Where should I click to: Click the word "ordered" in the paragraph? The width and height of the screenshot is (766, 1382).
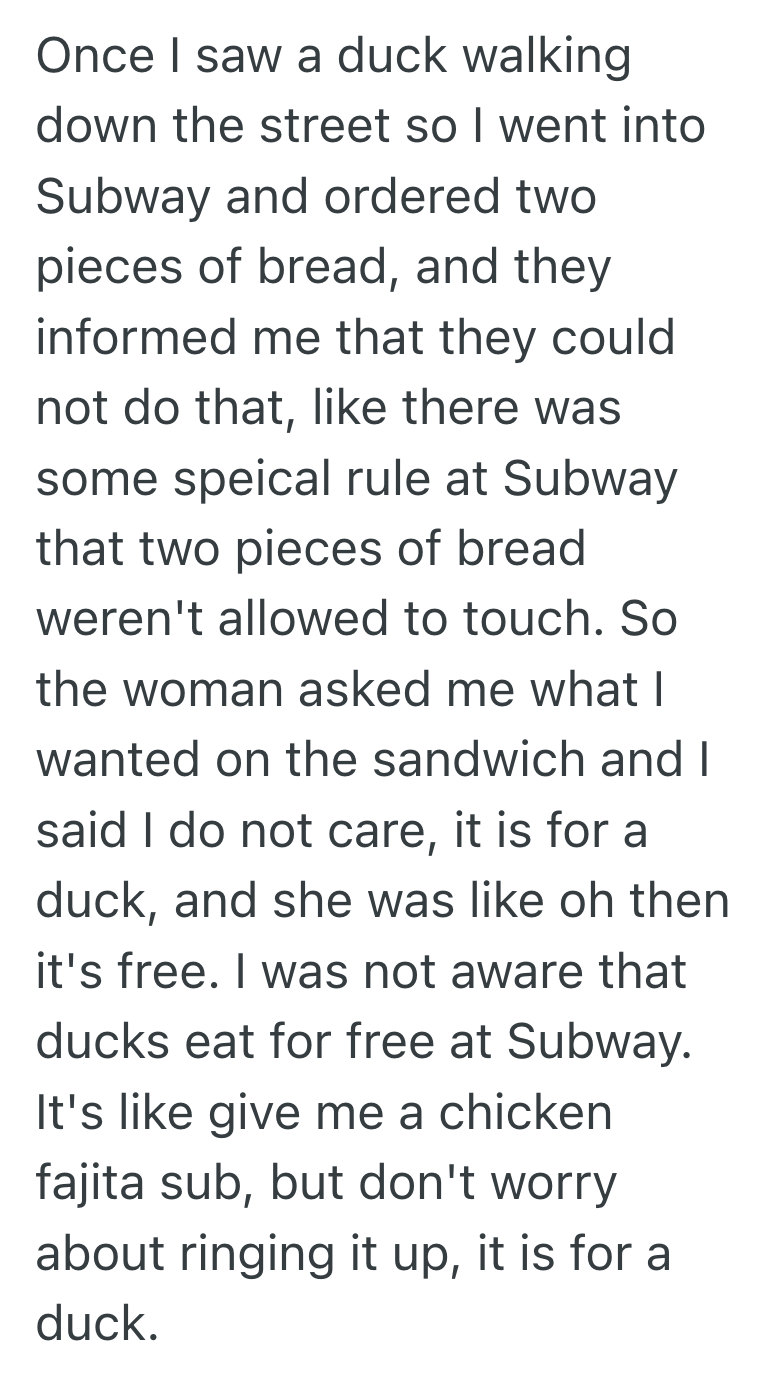(413, 196)
